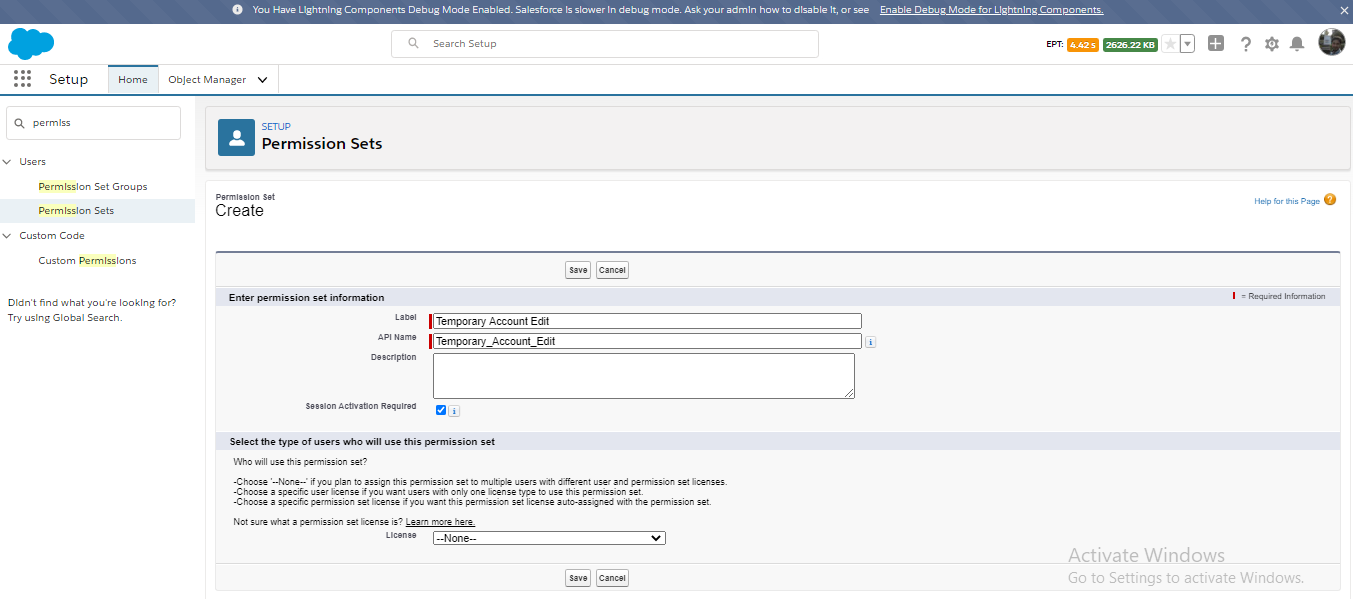
Task: Click the orange Help for this Page icon
Action: pyautogui.click(x=1329, y=200)
